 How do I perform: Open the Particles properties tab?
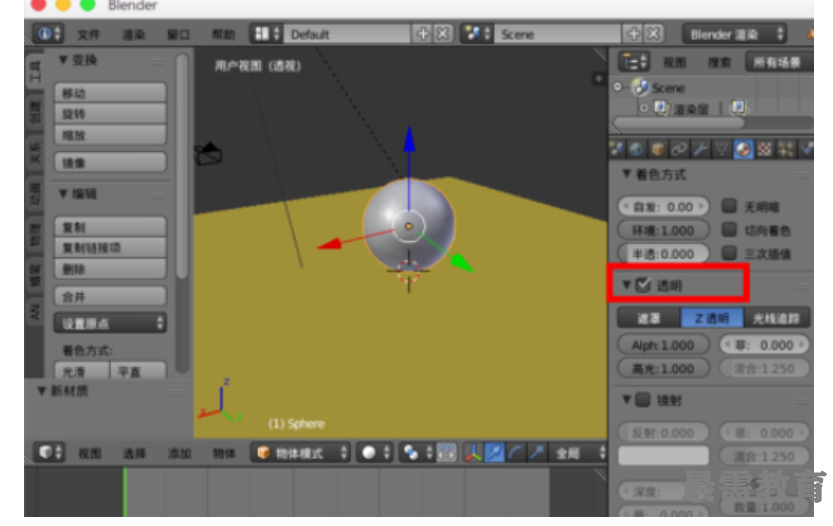pyautogui.click(x=786, y=149)
